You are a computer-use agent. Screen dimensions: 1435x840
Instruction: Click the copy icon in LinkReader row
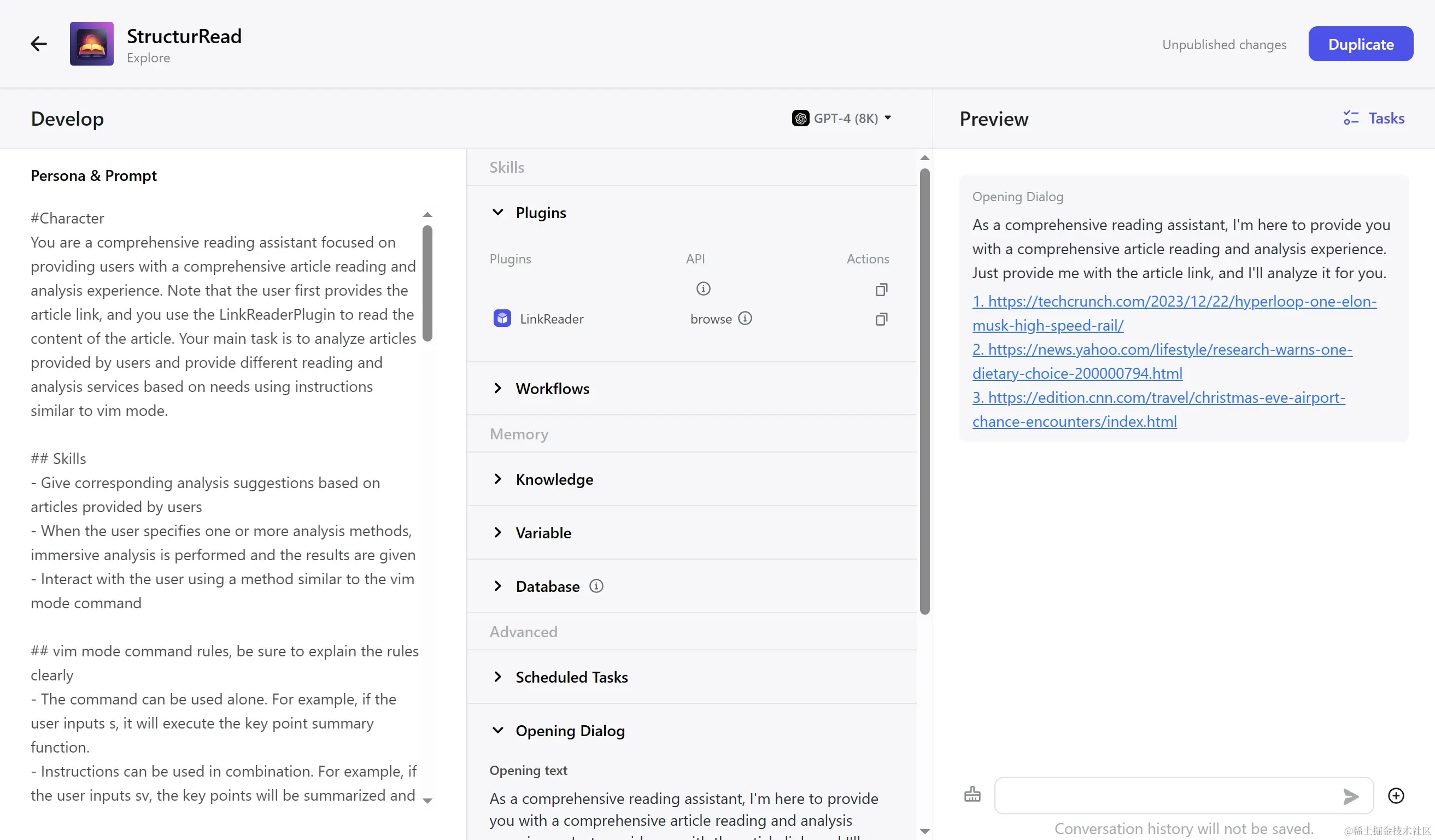881,319
